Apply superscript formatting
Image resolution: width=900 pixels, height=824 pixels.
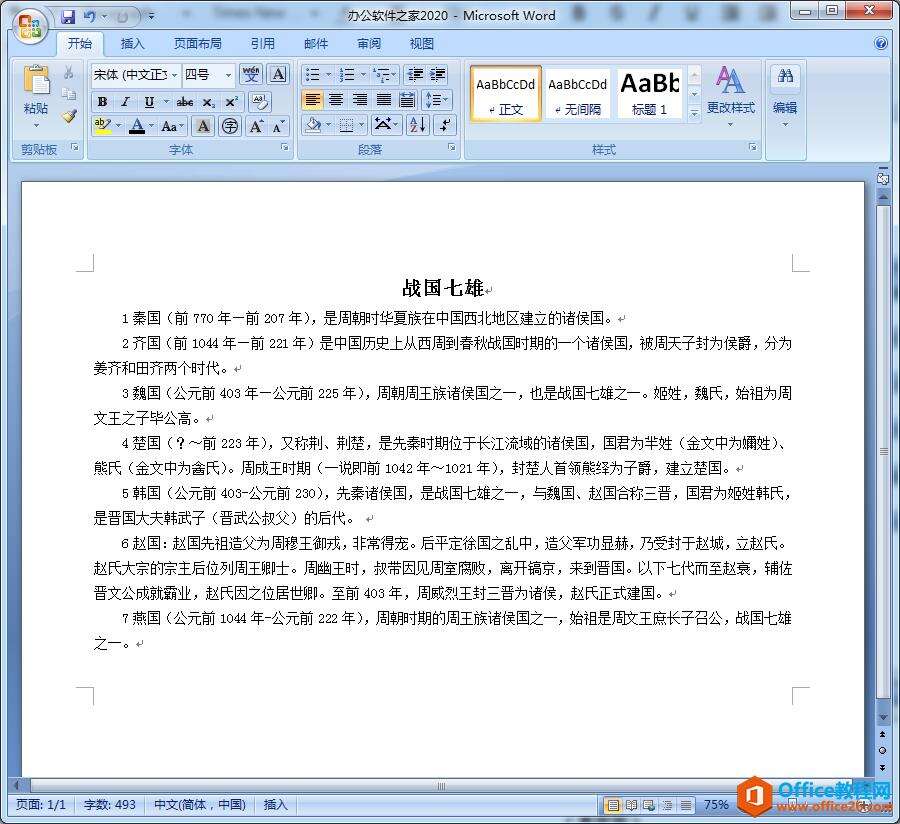tap(231, 102)
